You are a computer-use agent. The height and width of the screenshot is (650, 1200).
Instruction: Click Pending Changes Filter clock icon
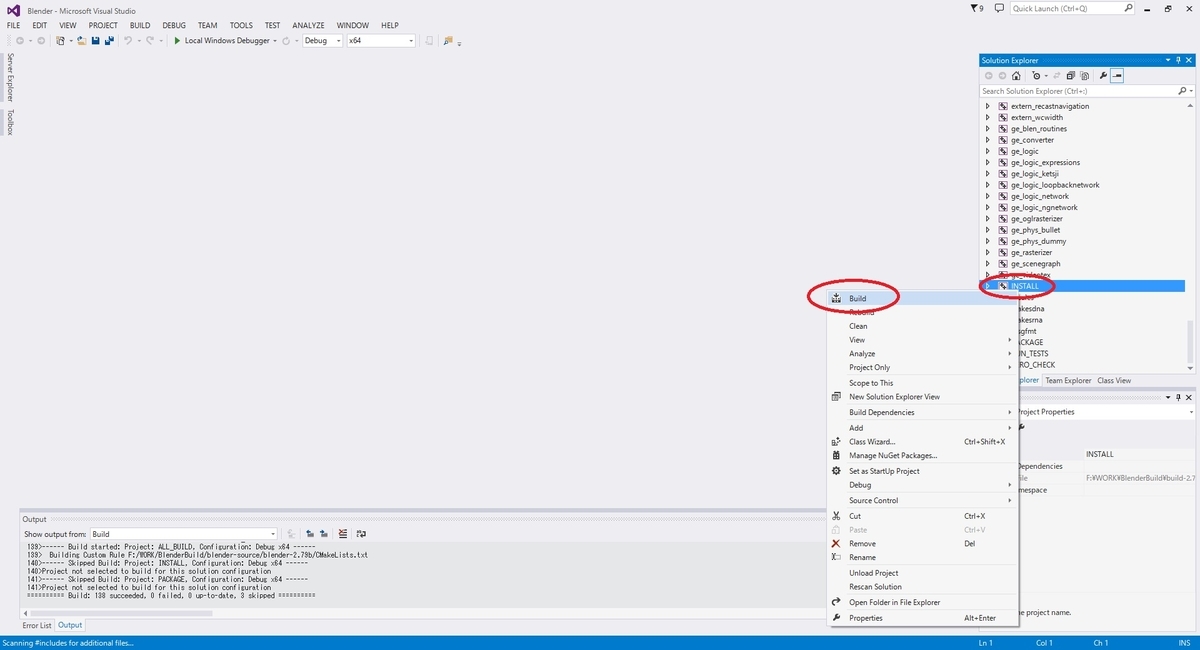[1037, 76]
